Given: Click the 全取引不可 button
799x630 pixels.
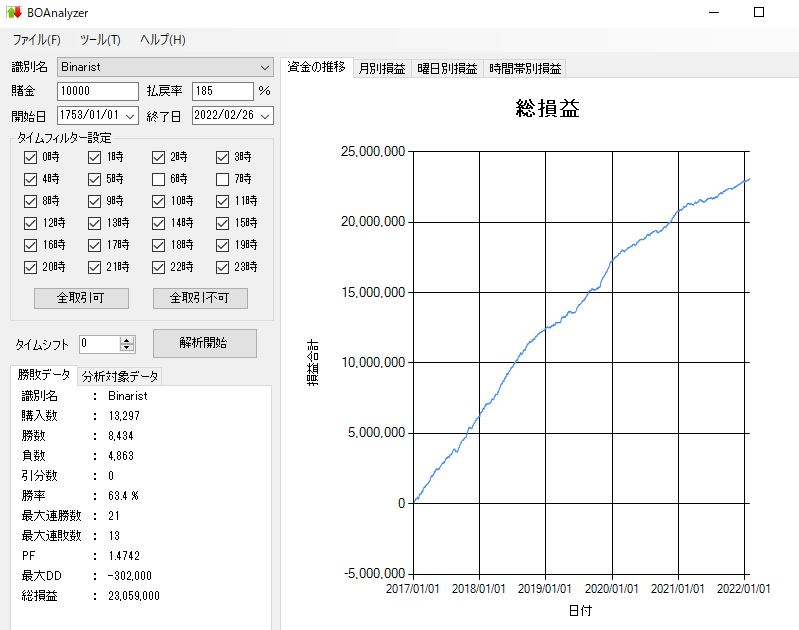Looking at the screenshot, I should coord(200,298).
